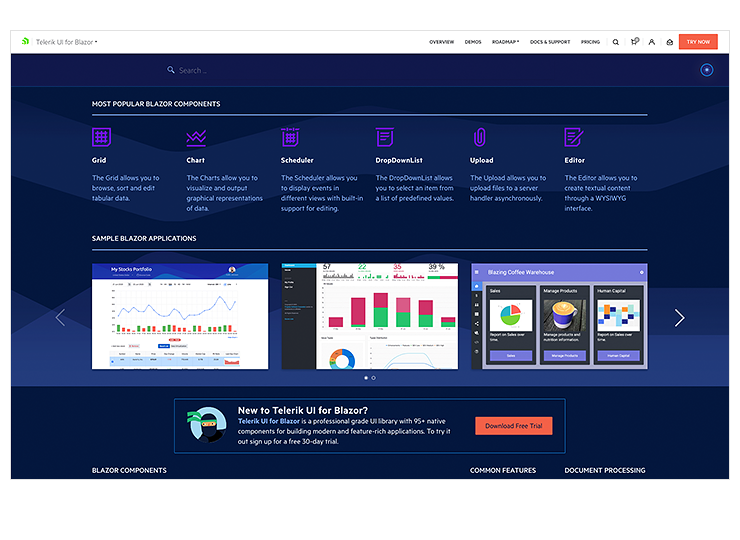Viewport: 740px width, 540px height.
Task: Click the Grid description text
Action: pyautogui.click(x=126, y=188)
